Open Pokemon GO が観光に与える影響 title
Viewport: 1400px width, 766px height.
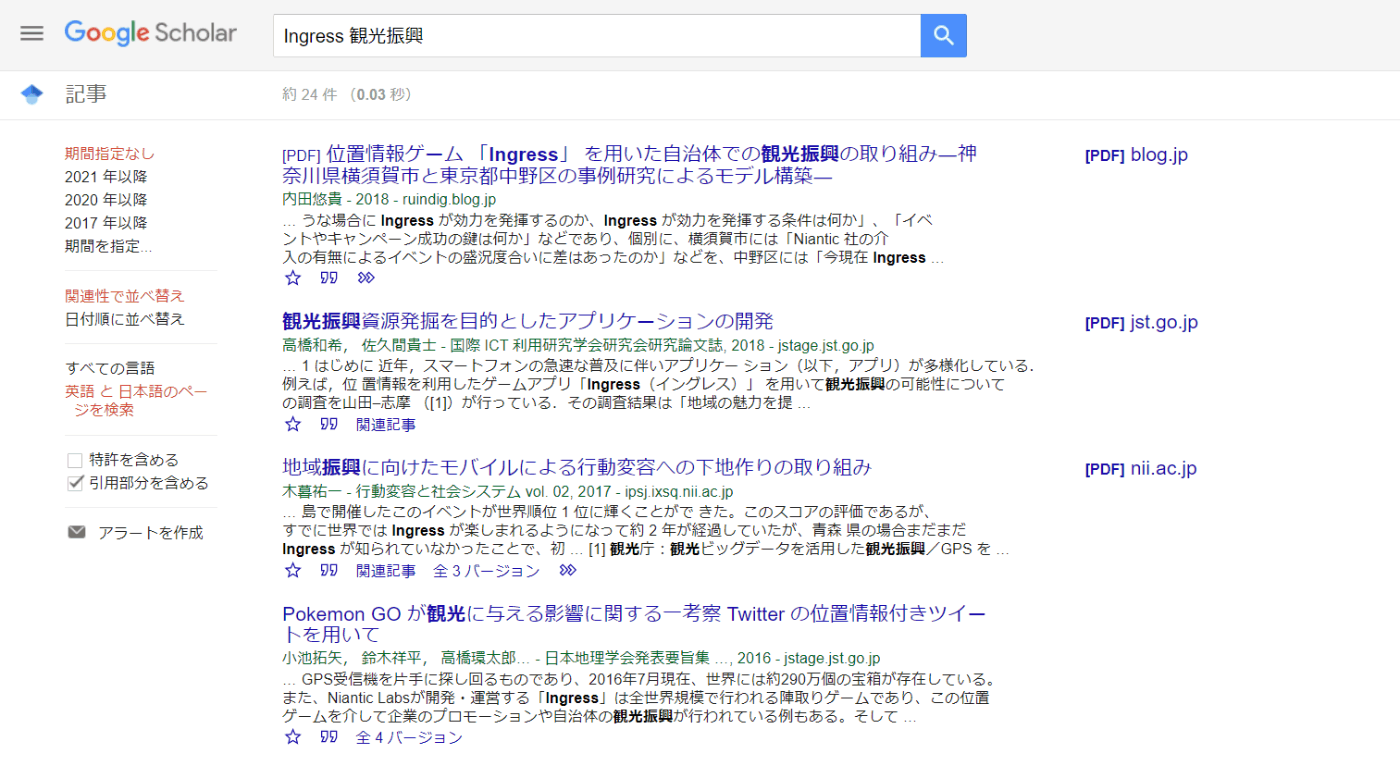click(x=634, y=624)
